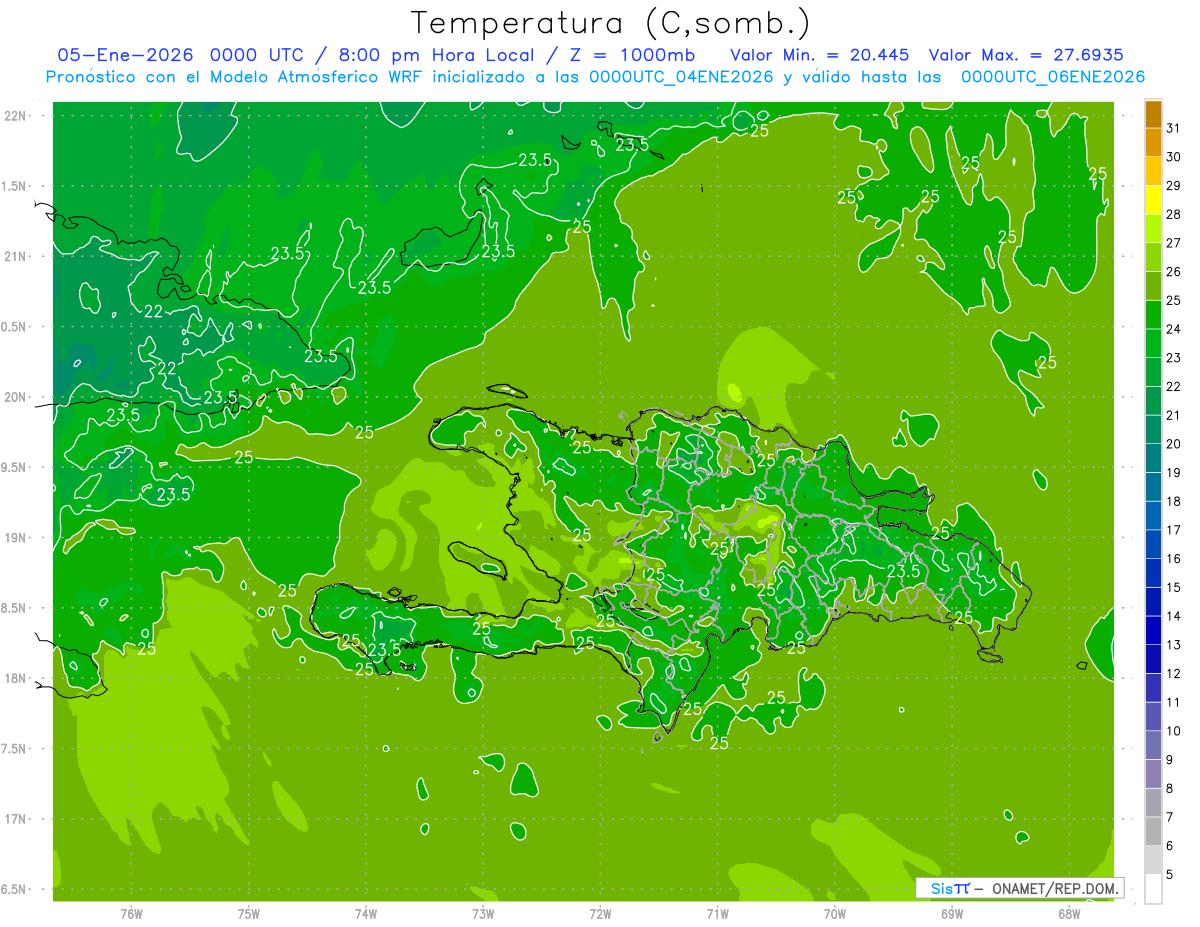This screenshot has height=927, width=1200.
Task: Click the valid-until stamp "0000UTC_06ENE2026"
Action: pos(1053,77)
